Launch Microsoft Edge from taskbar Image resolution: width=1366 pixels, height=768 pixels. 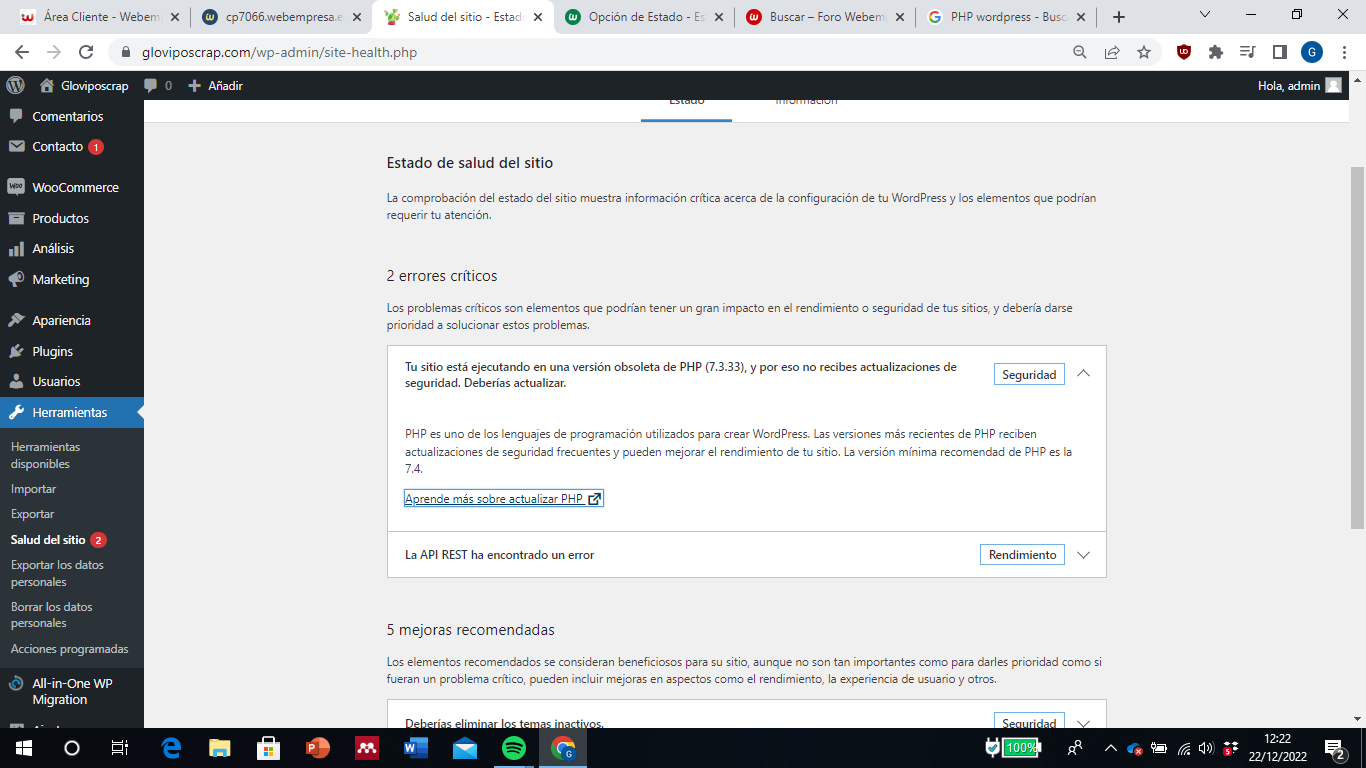(x=171, y=748)
